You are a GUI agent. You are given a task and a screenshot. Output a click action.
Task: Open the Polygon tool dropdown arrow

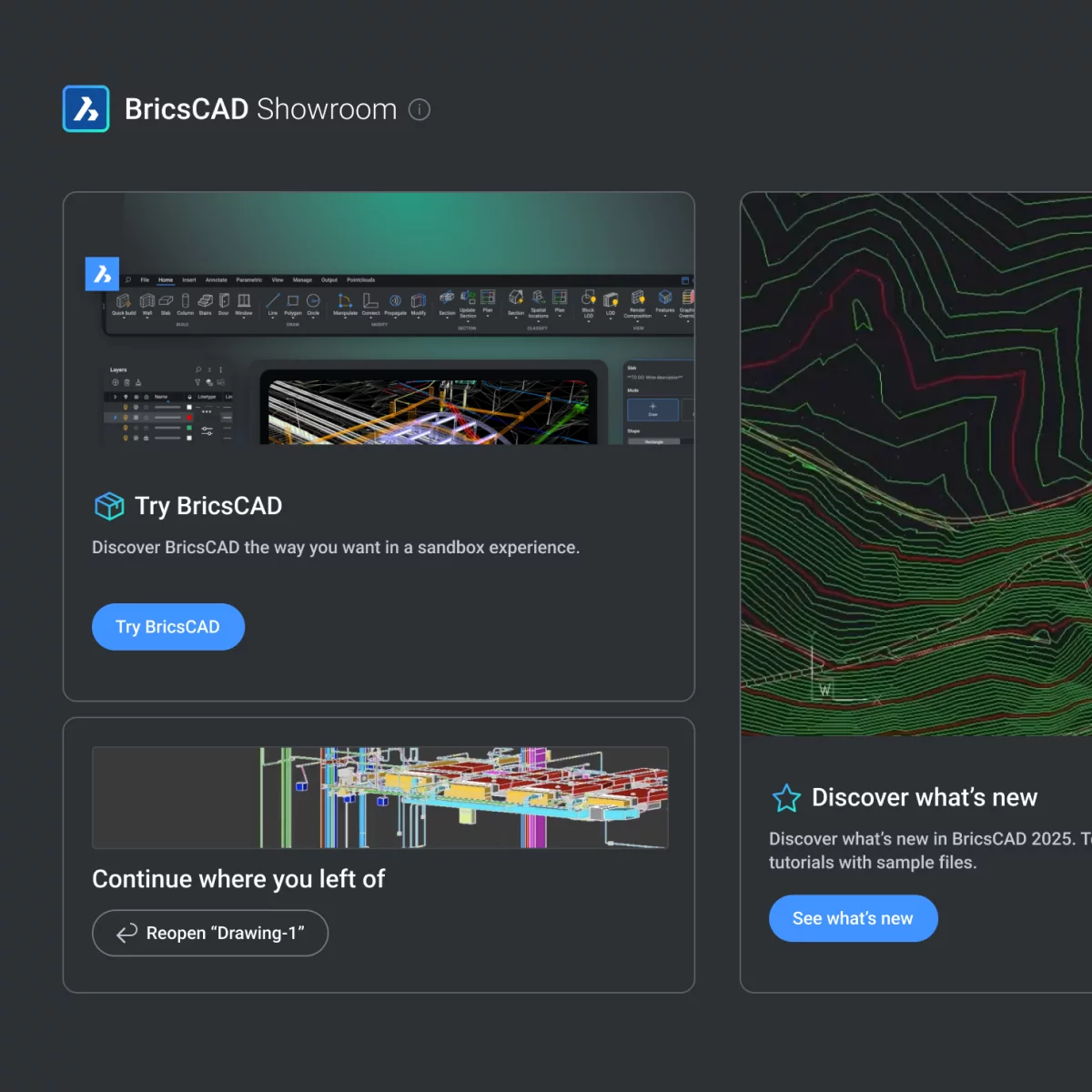[x=293, y=318]
